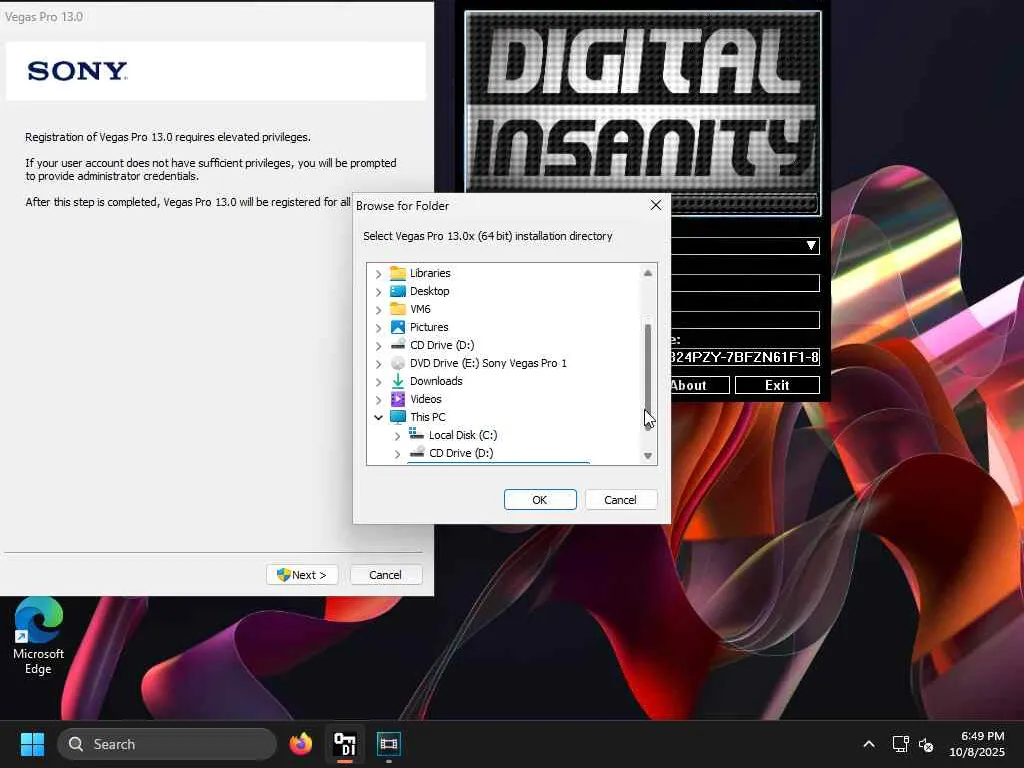The height and width of the screenshot is (768, 1024).
Task: Select 'VM6' folder row text
Action: coord(420,309)
